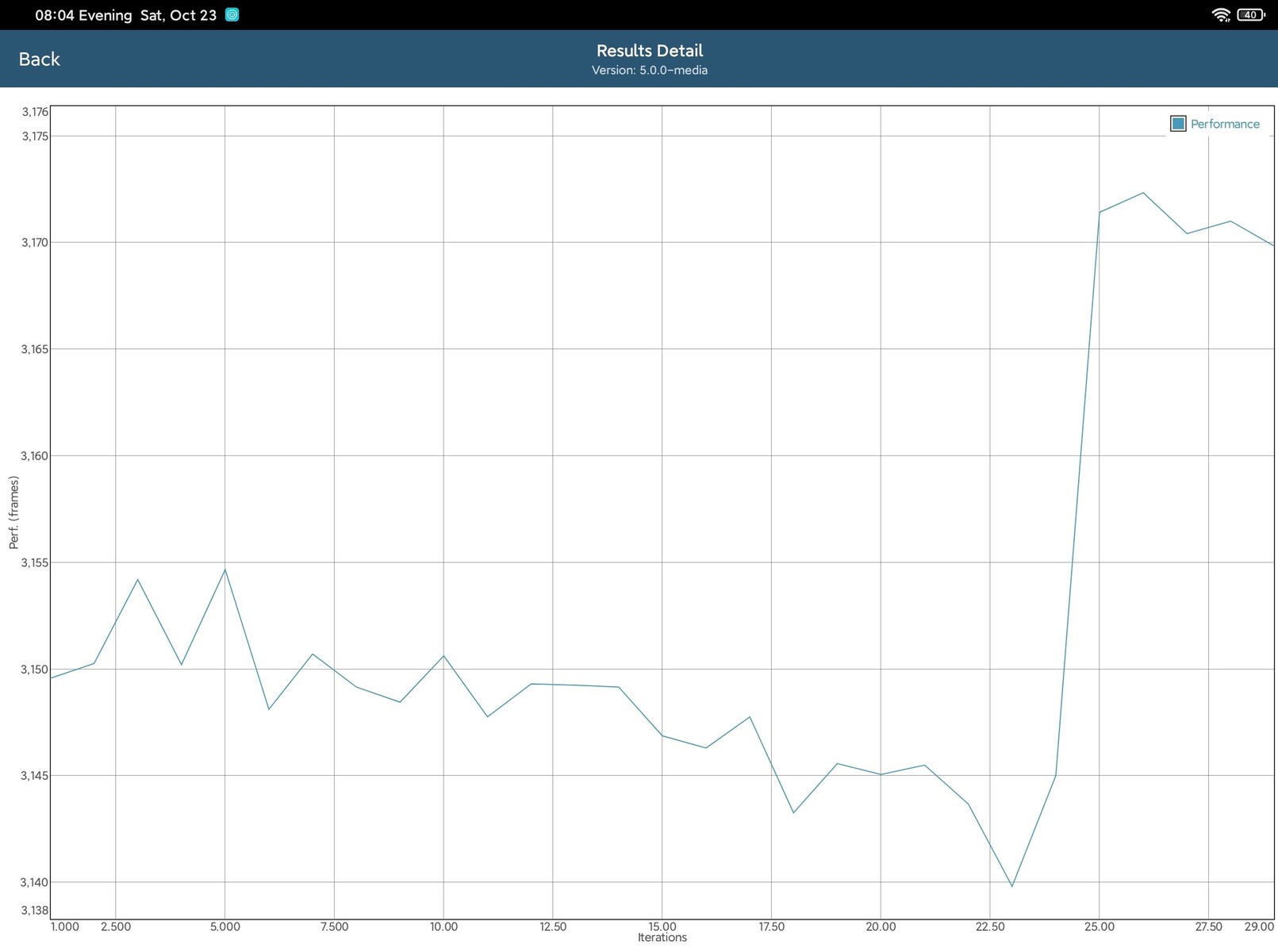Click the 29.00 x-axis tick label

coord(1259,927)
